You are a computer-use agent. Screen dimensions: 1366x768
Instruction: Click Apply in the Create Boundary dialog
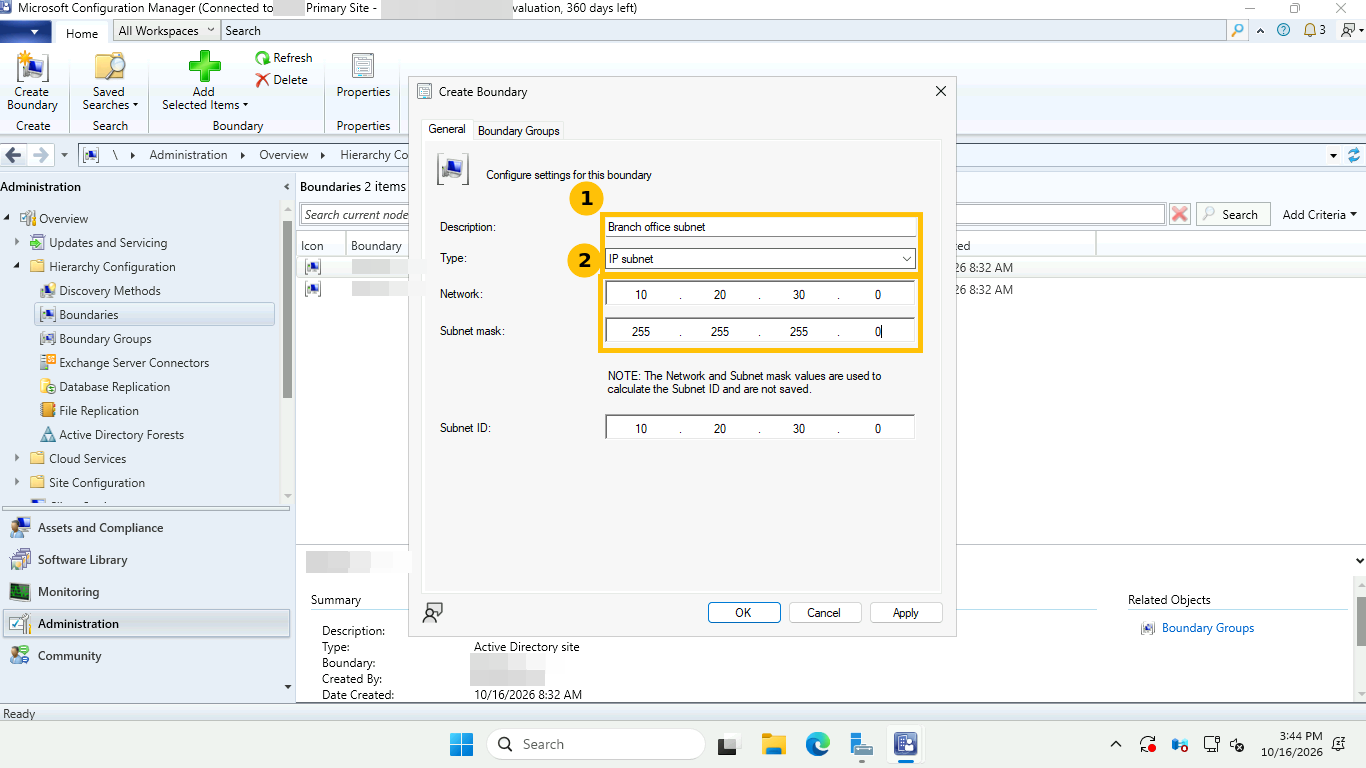906,613
